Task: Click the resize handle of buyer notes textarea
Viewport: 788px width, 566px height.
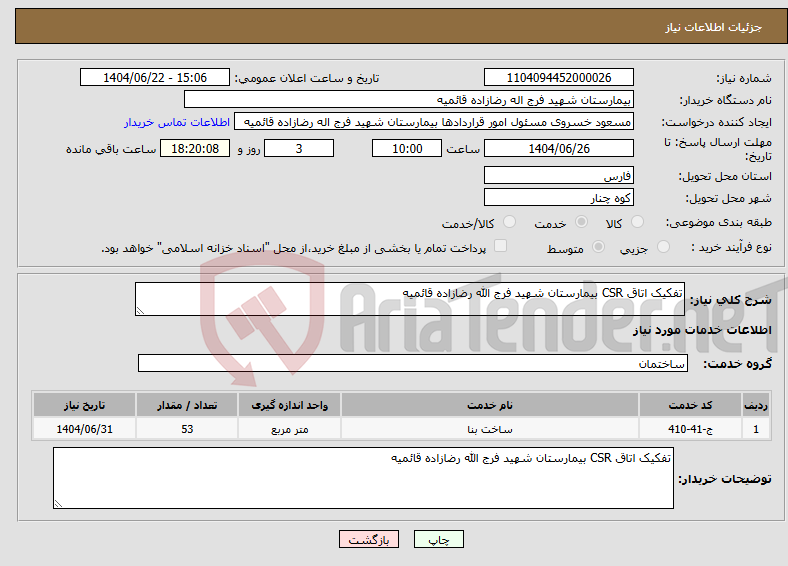Action: pos(58,503)
